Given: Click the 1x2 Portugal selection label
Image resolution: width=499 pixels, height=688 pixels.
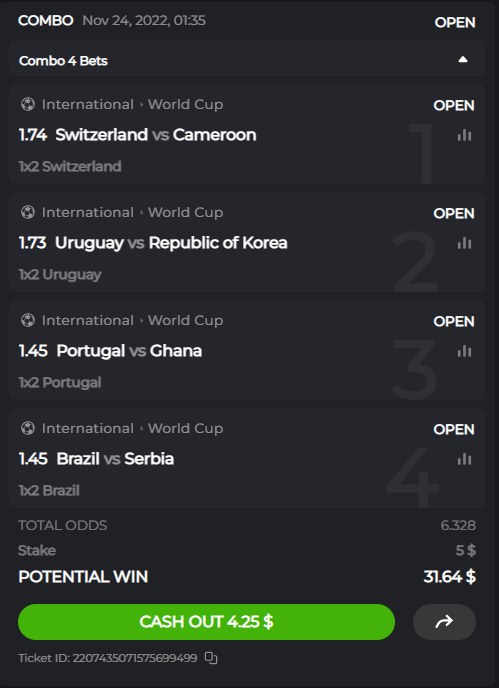Looking at the screenshot, I should tap(60, 383).
